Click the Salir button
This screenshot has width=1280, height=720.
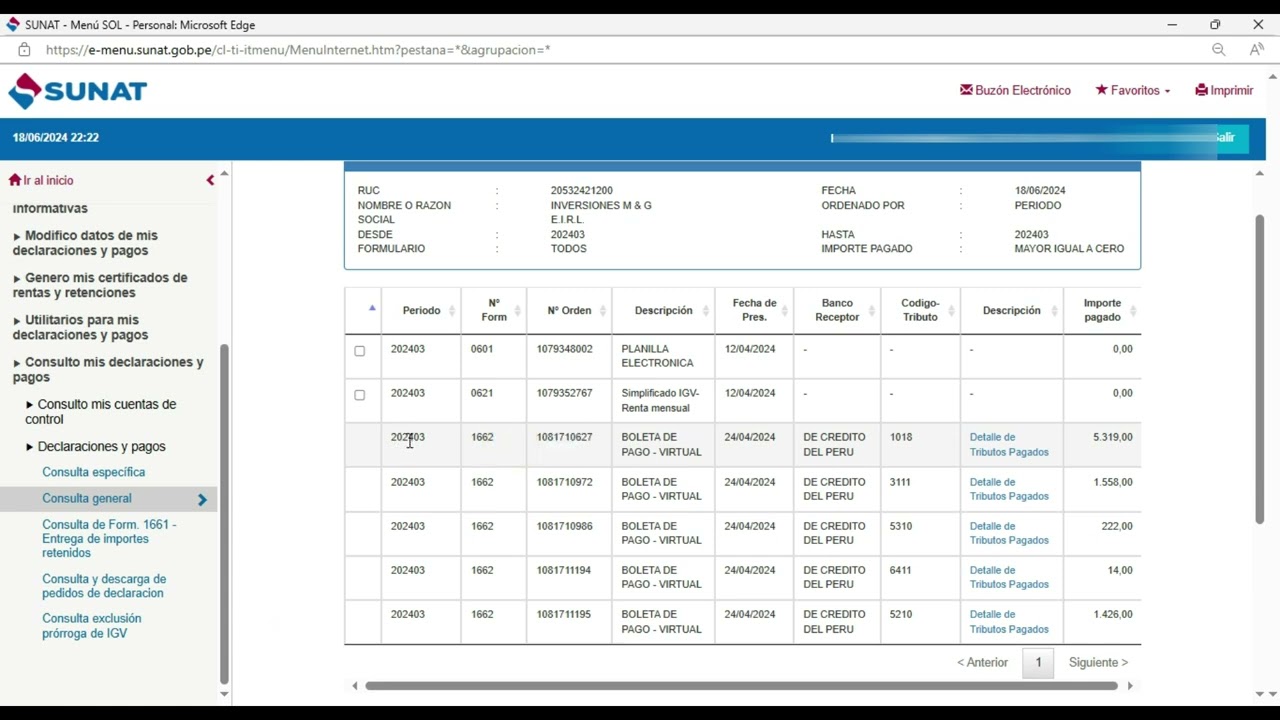[1226, 137]
